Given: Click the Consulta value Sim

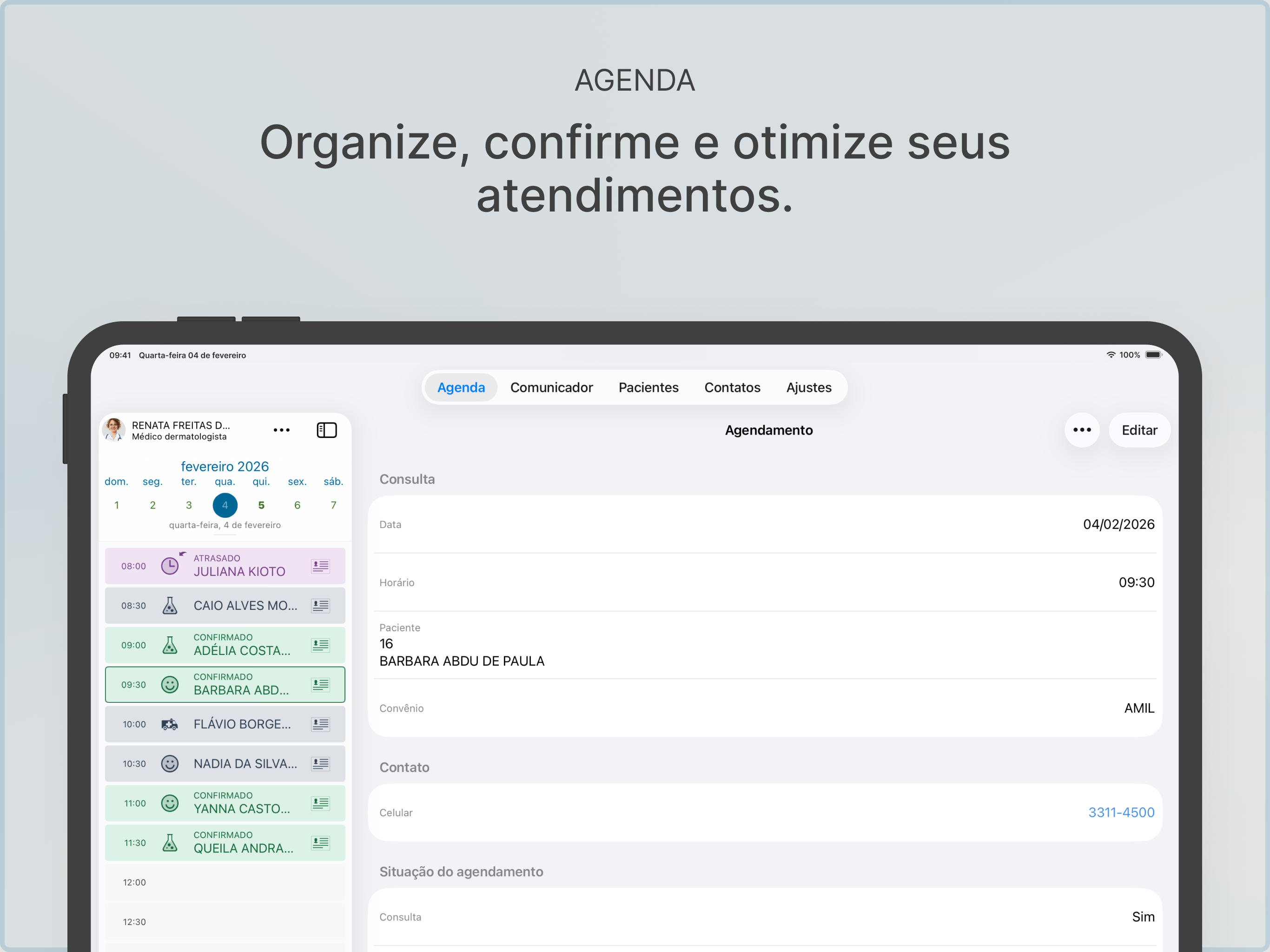Looking at the screenshot, I should (x=1143, y=917).
